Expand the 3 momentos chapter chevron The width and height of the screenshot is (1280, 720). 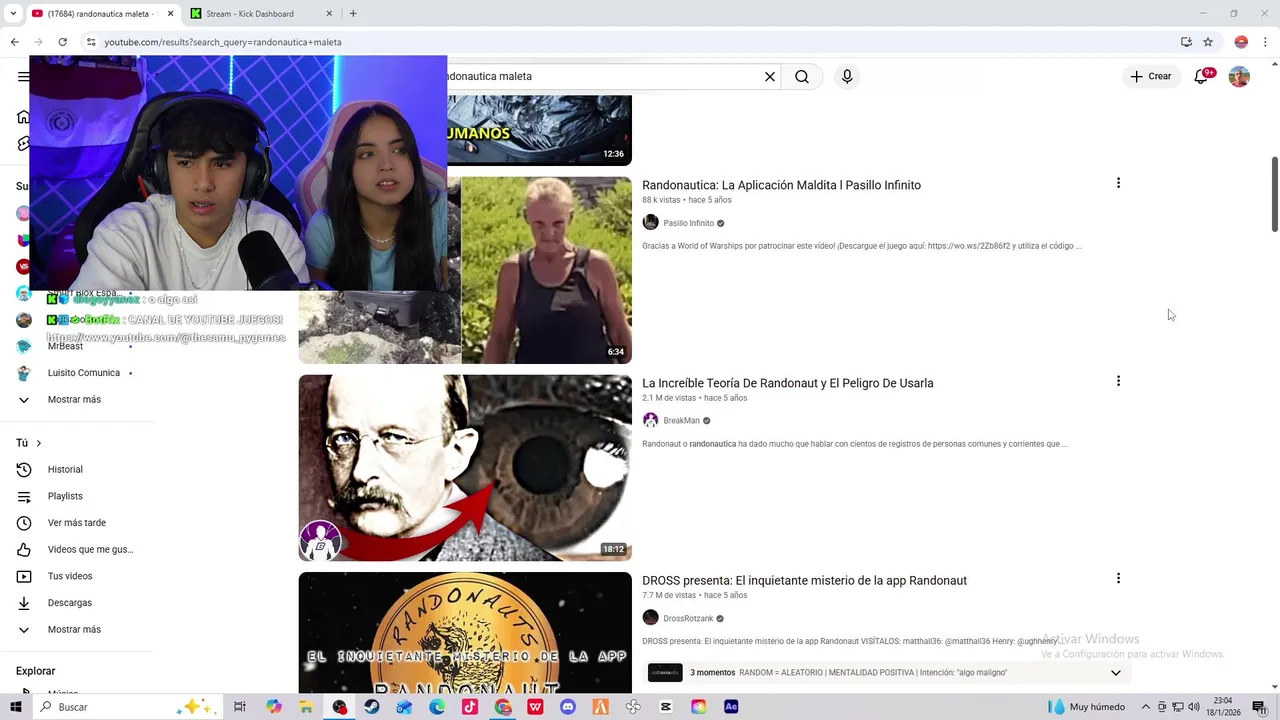pos(1116,673)
